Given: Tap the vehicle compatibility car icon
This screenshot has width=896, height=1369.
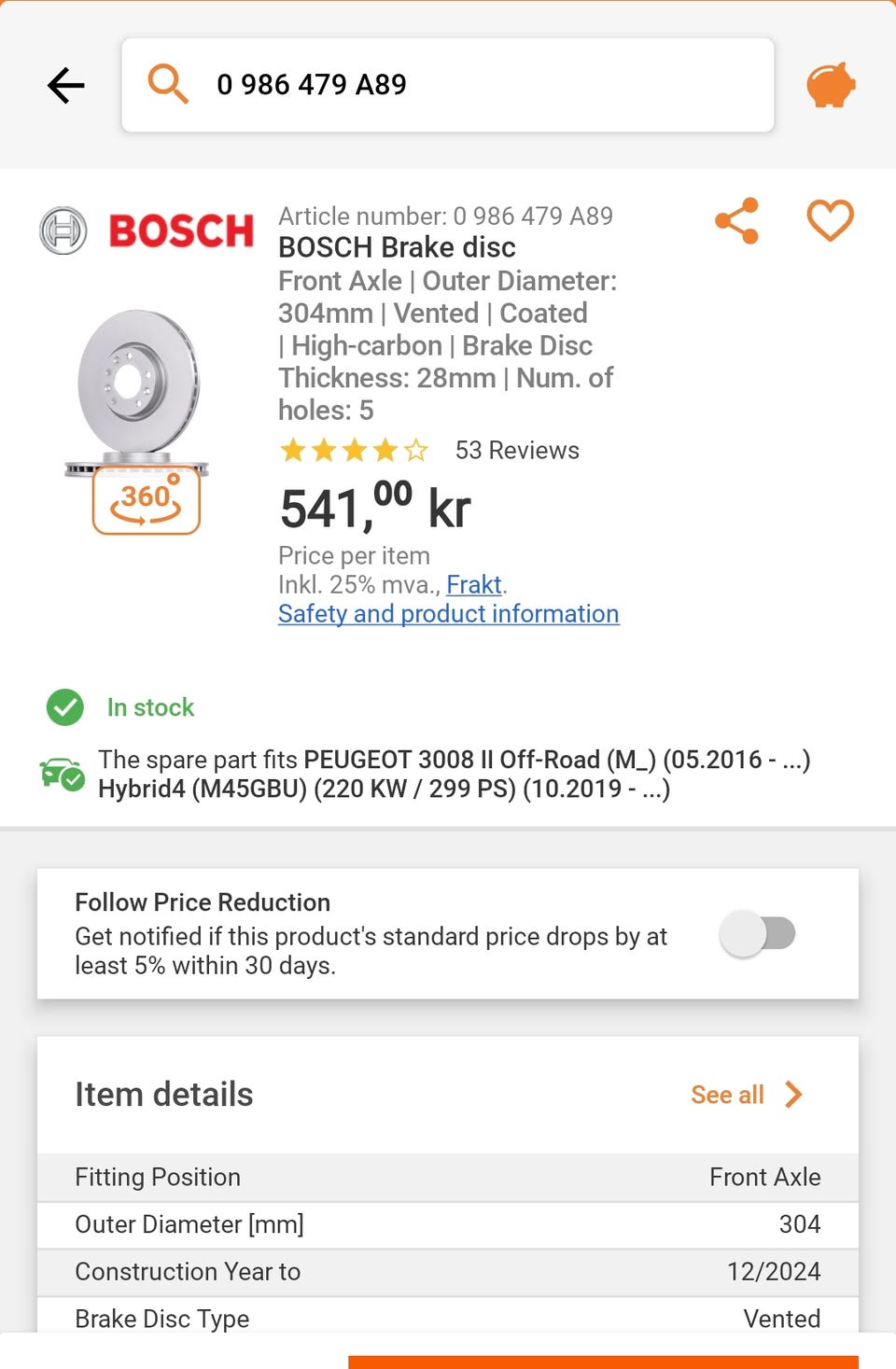Looking at the screenshot, I should pos(62,774).
